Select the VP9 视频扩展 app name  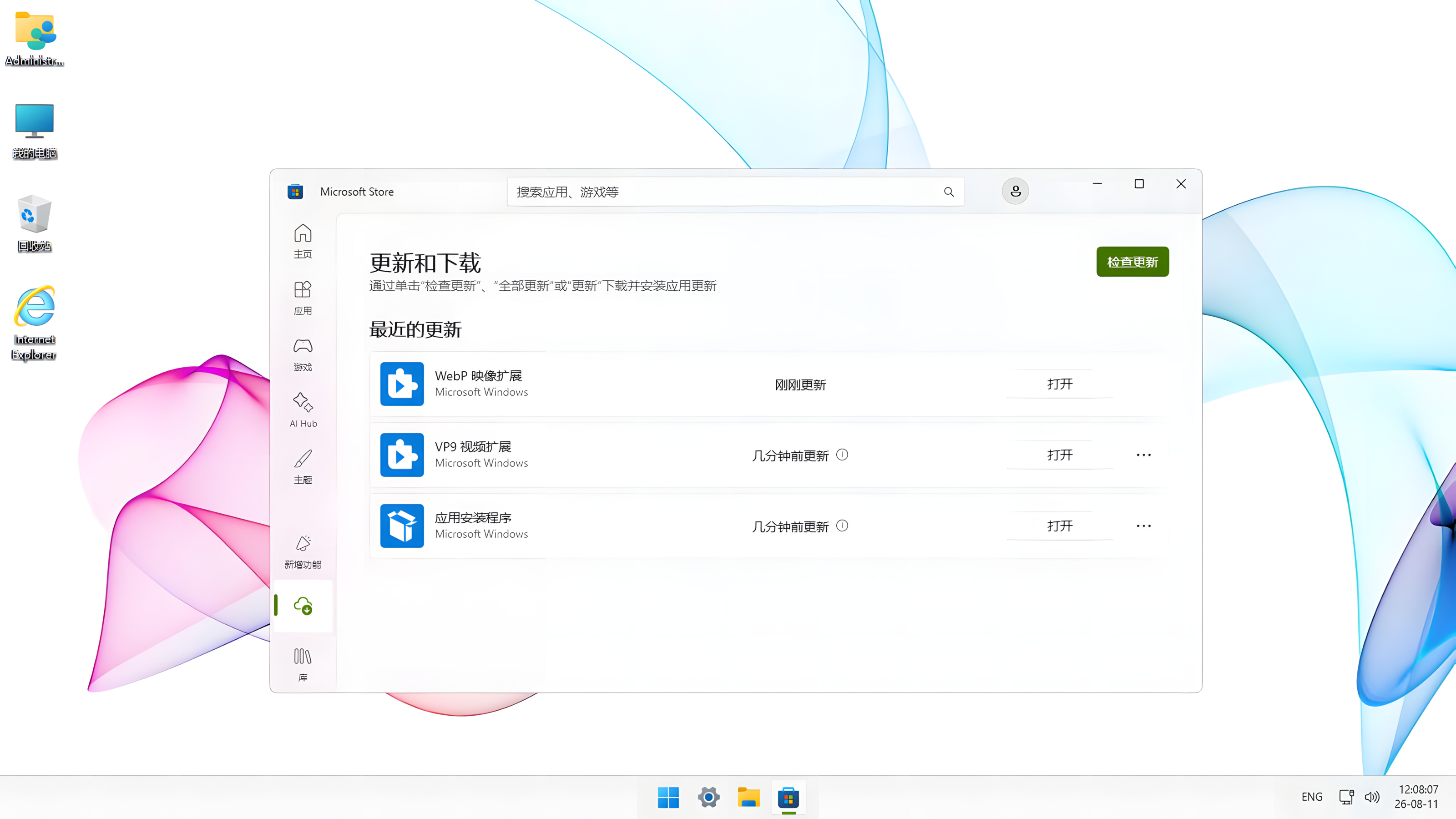tap(473, 446)
